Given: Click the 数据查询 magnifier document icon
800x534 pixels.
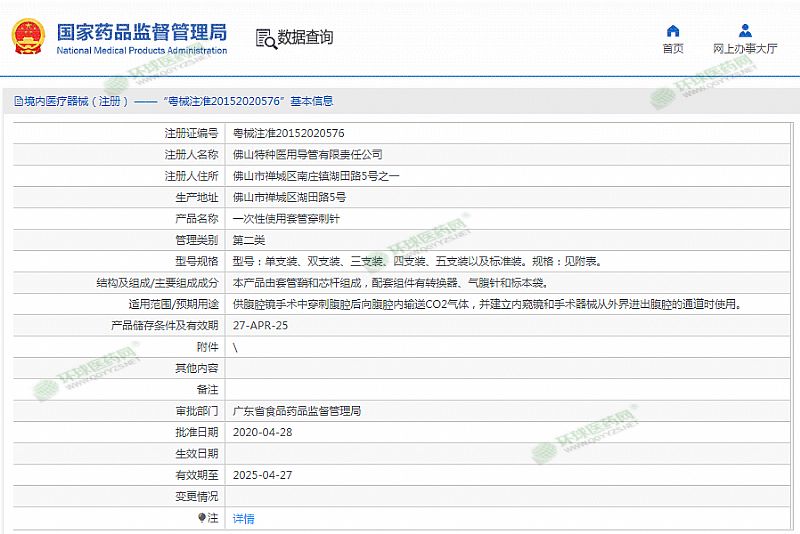Looking at the screenshot, I should (x=265, y=38).
